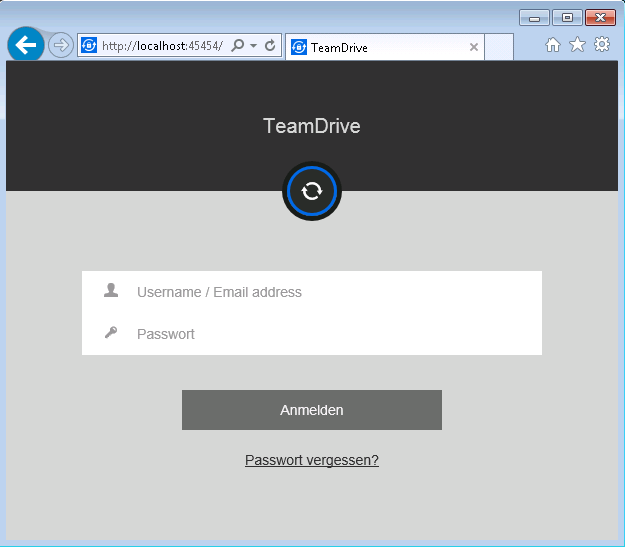This screenshot has width=625, height=547.
Task: Click the user silhouette icon
Action: click(111, 290)
